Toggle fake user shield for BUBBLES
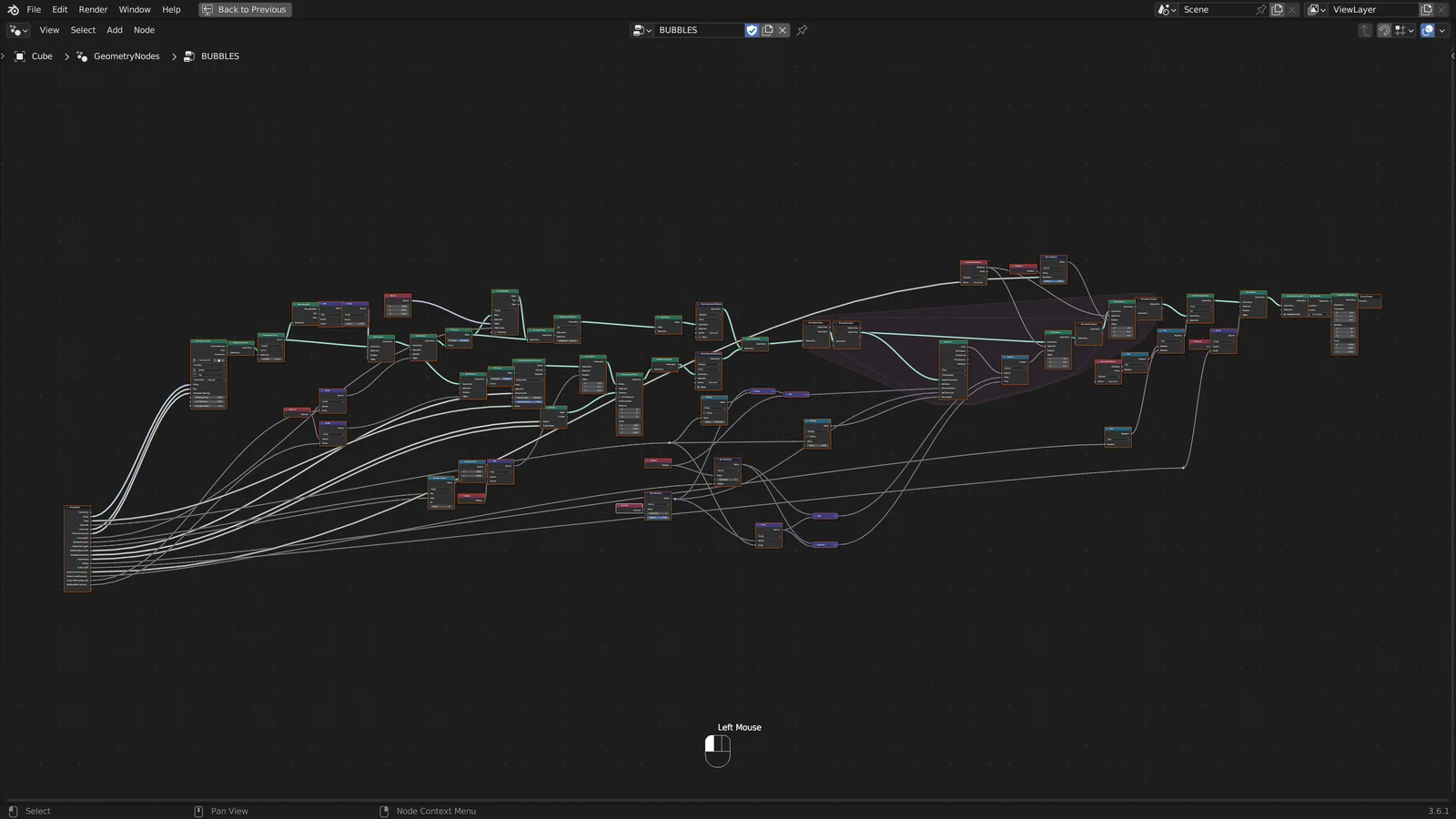 [x=752, y=30]
